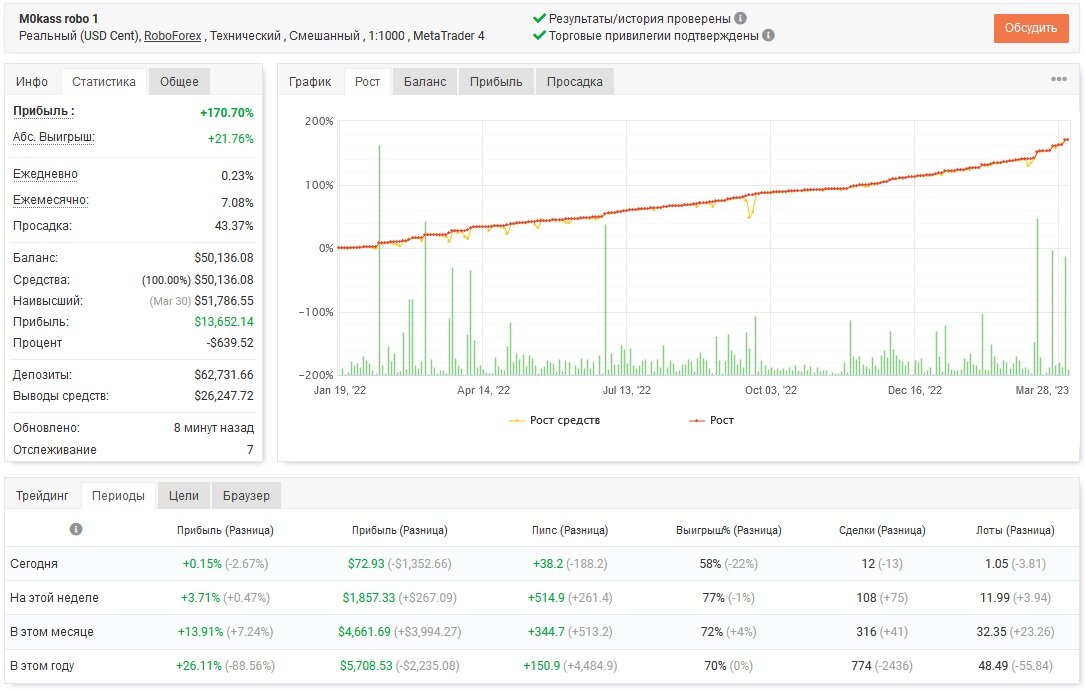Toggle the Рост средств legend series
This screenshot has width=1085, height=691.
(554, 421)
